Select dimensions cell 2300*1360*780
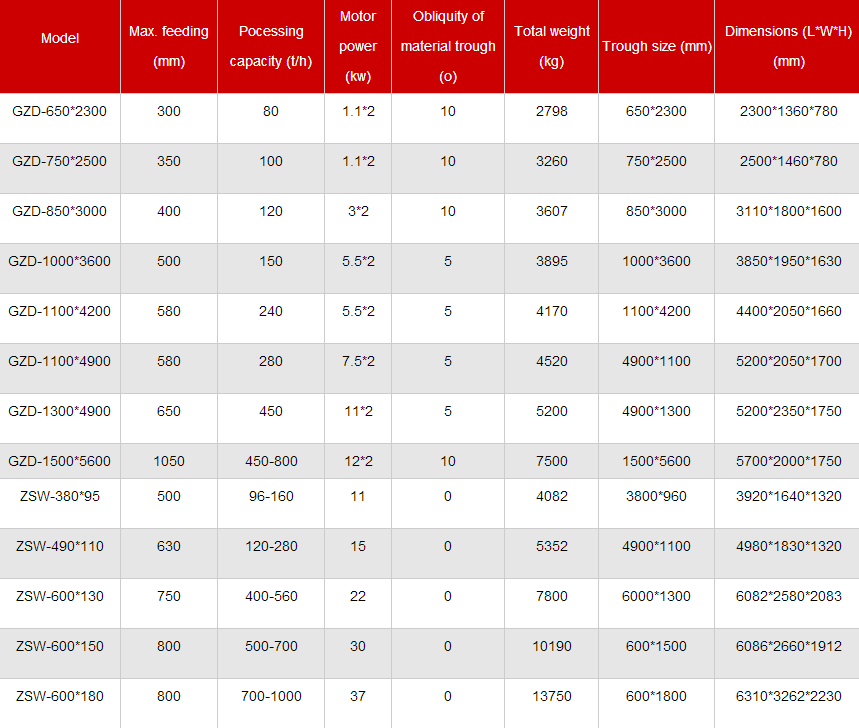 point(788,111)
